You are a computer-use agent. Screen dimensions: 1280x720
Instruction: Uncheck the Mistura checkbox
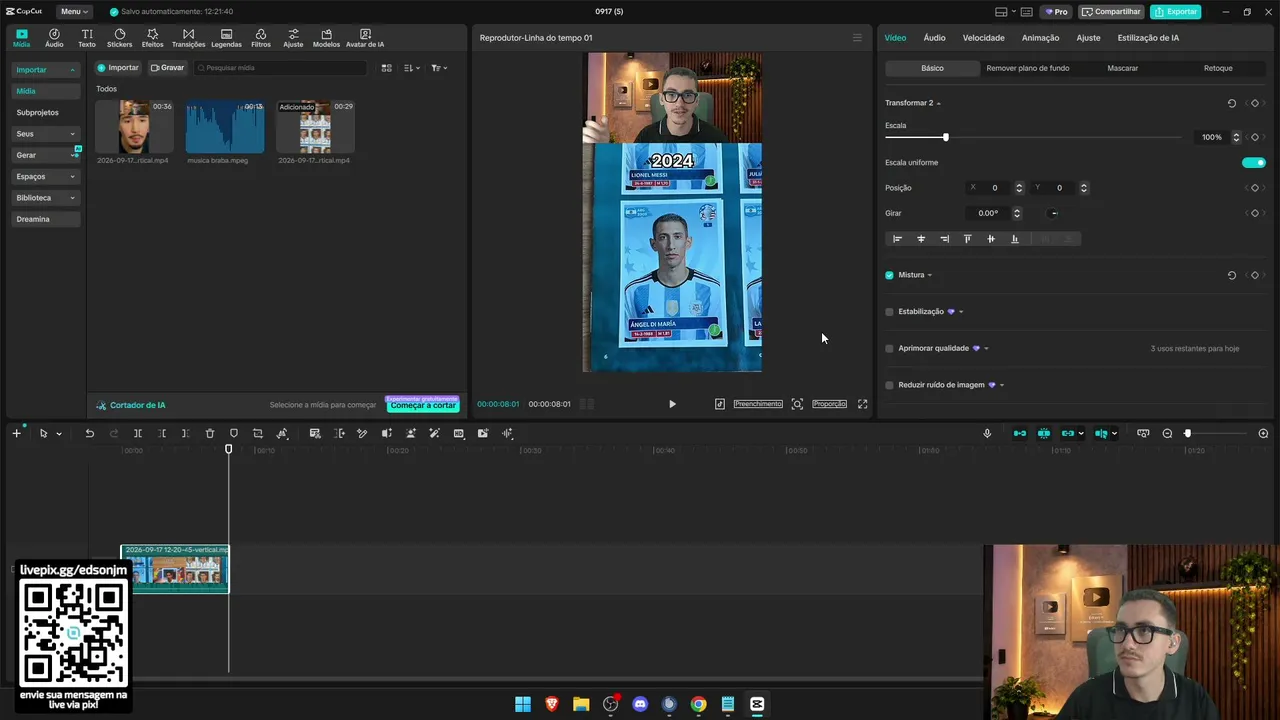[x=889, y=275]
